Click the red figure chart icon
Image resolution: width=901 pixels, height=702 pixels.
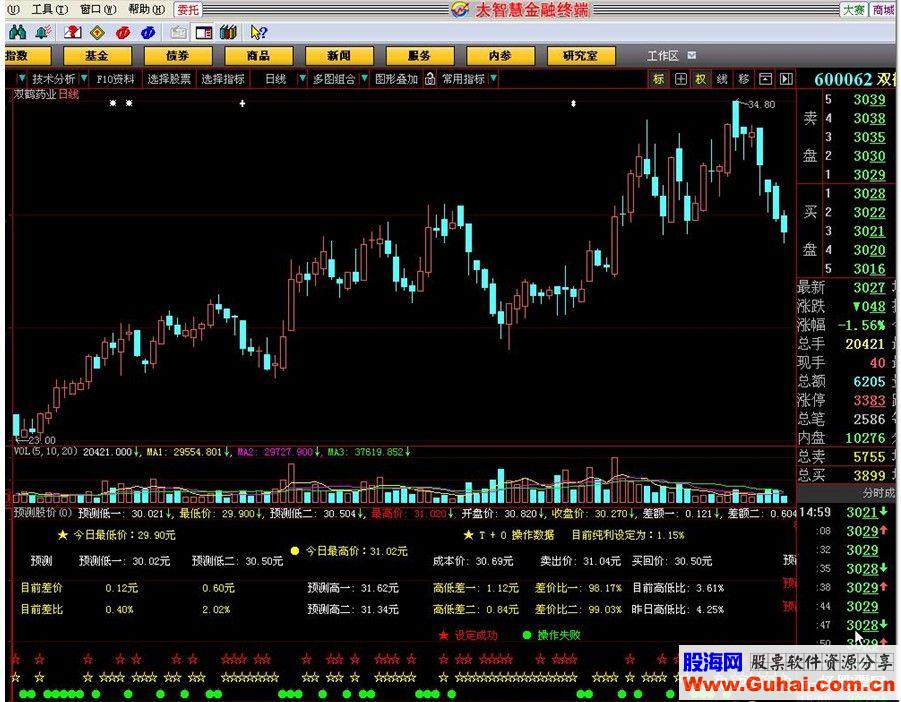tap(72, 32)
